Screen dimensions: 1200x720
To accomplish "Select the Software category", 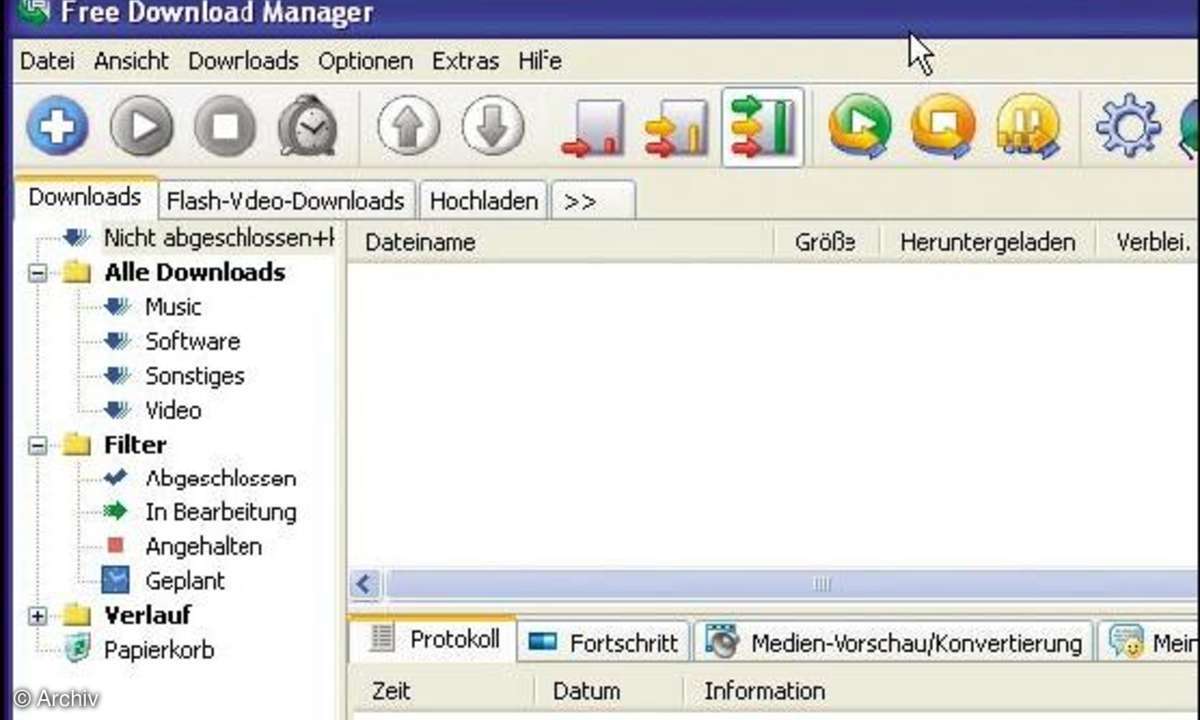I will pos(192,341).
